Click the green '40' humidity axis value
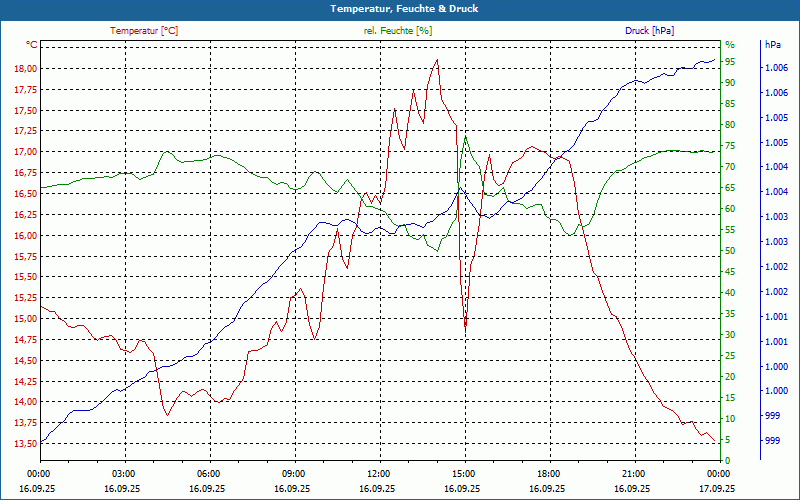Image resolution: width=800 pixels, height=500 pixels. [x=730, y=293]
